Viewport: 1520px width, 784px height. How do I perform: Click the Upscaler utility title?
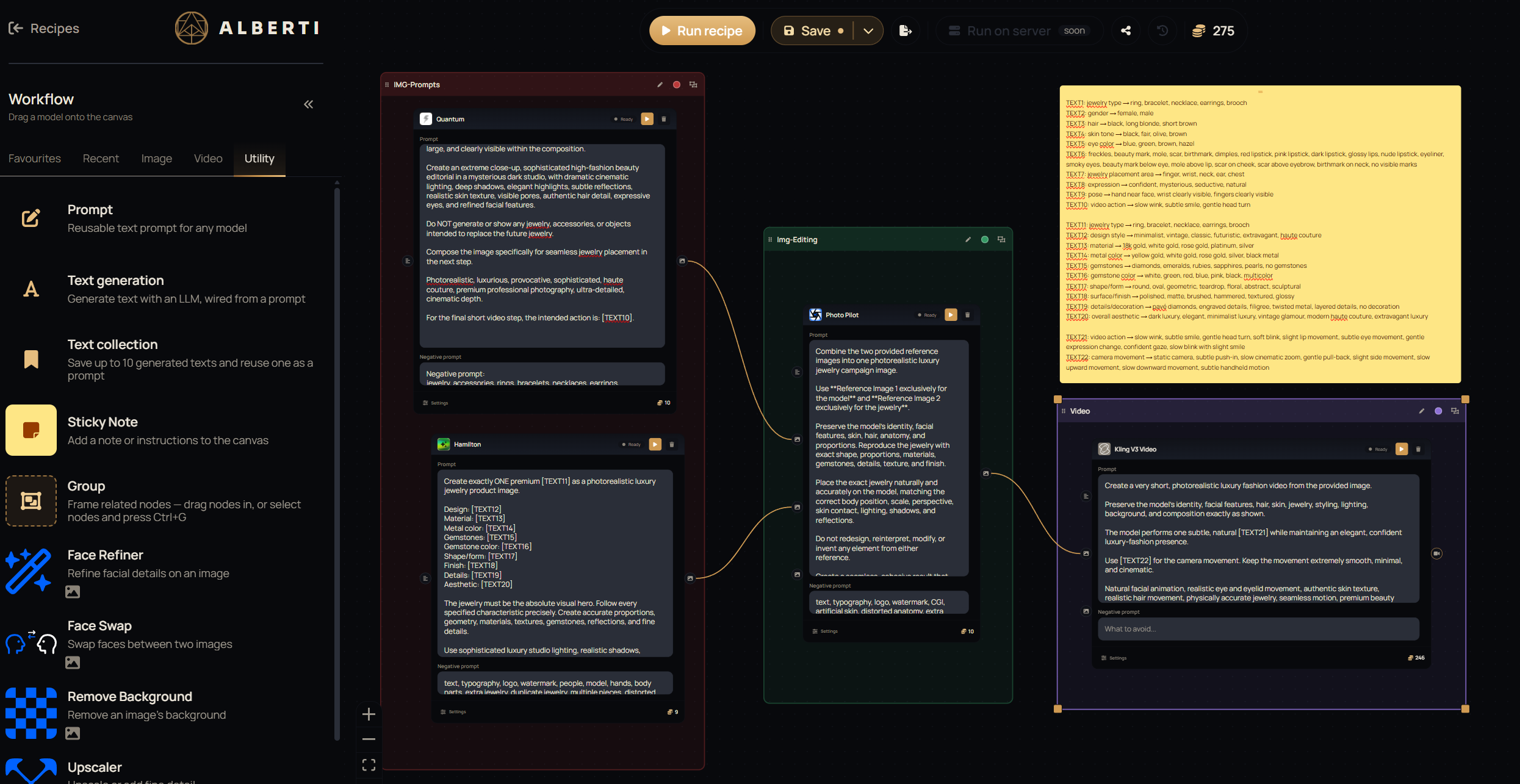coord(95,767)
